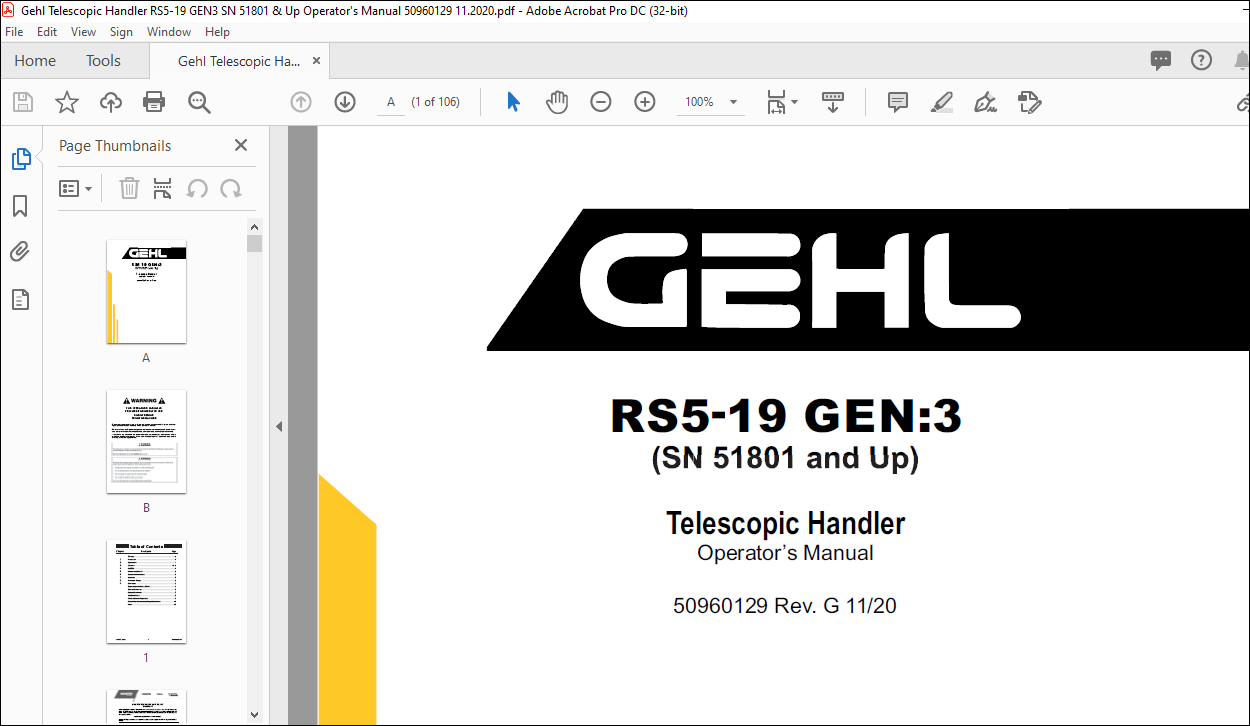Show the Bookmarks pane

pos(20,206)
